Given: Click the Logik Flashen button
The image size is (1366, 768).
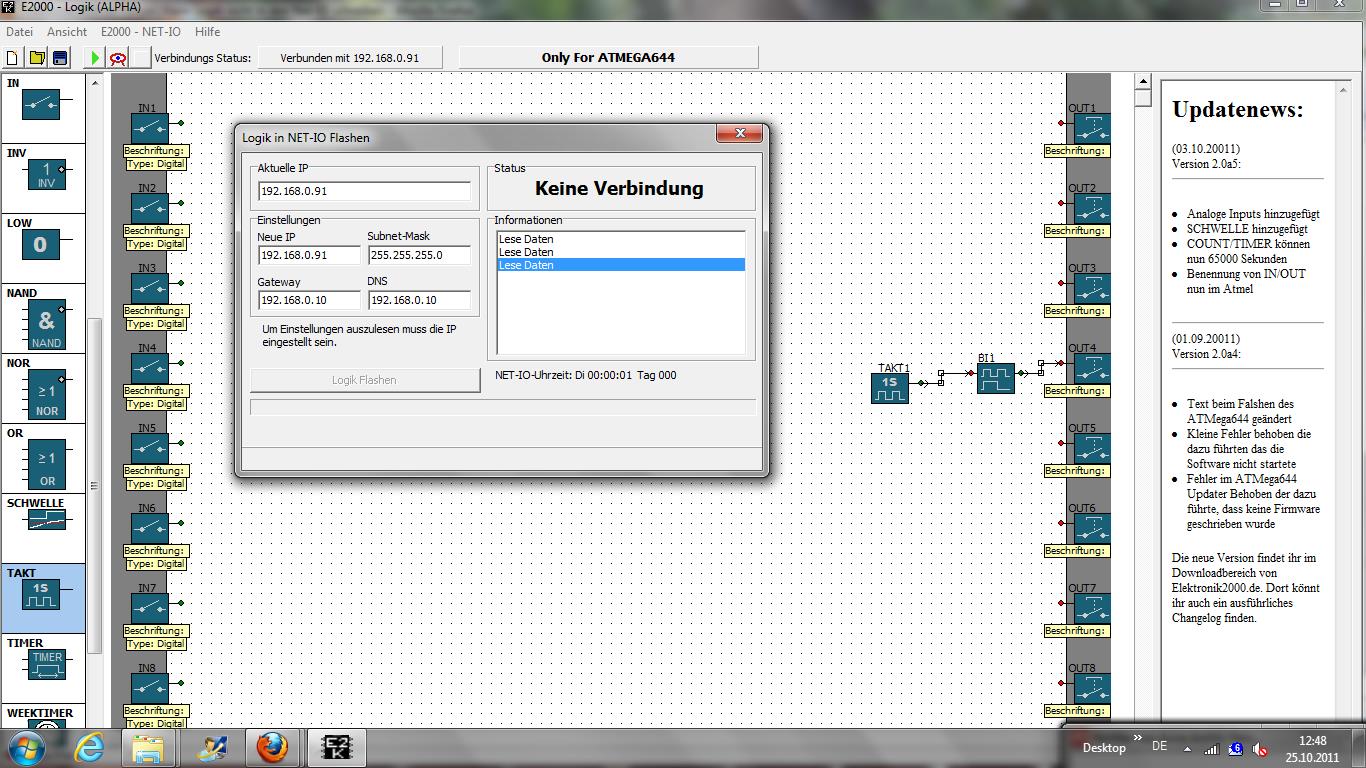Looking at the screenshot, I should 364,380.
